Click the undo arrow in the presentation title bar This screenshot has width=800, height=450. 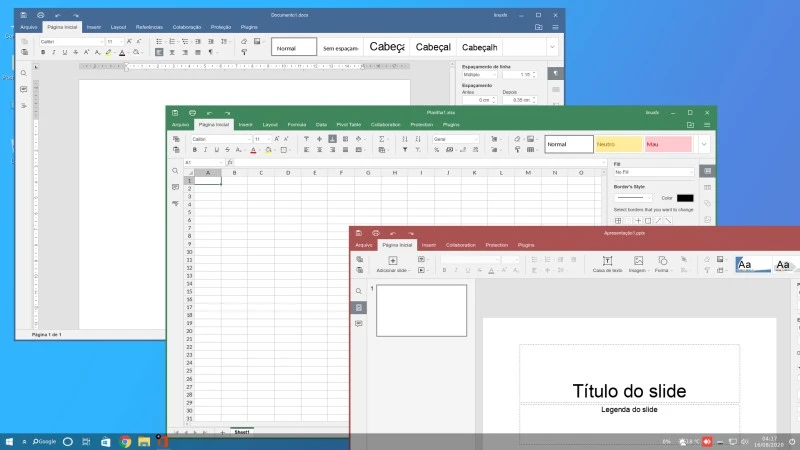pyautogui.click(x=393, y=233)
